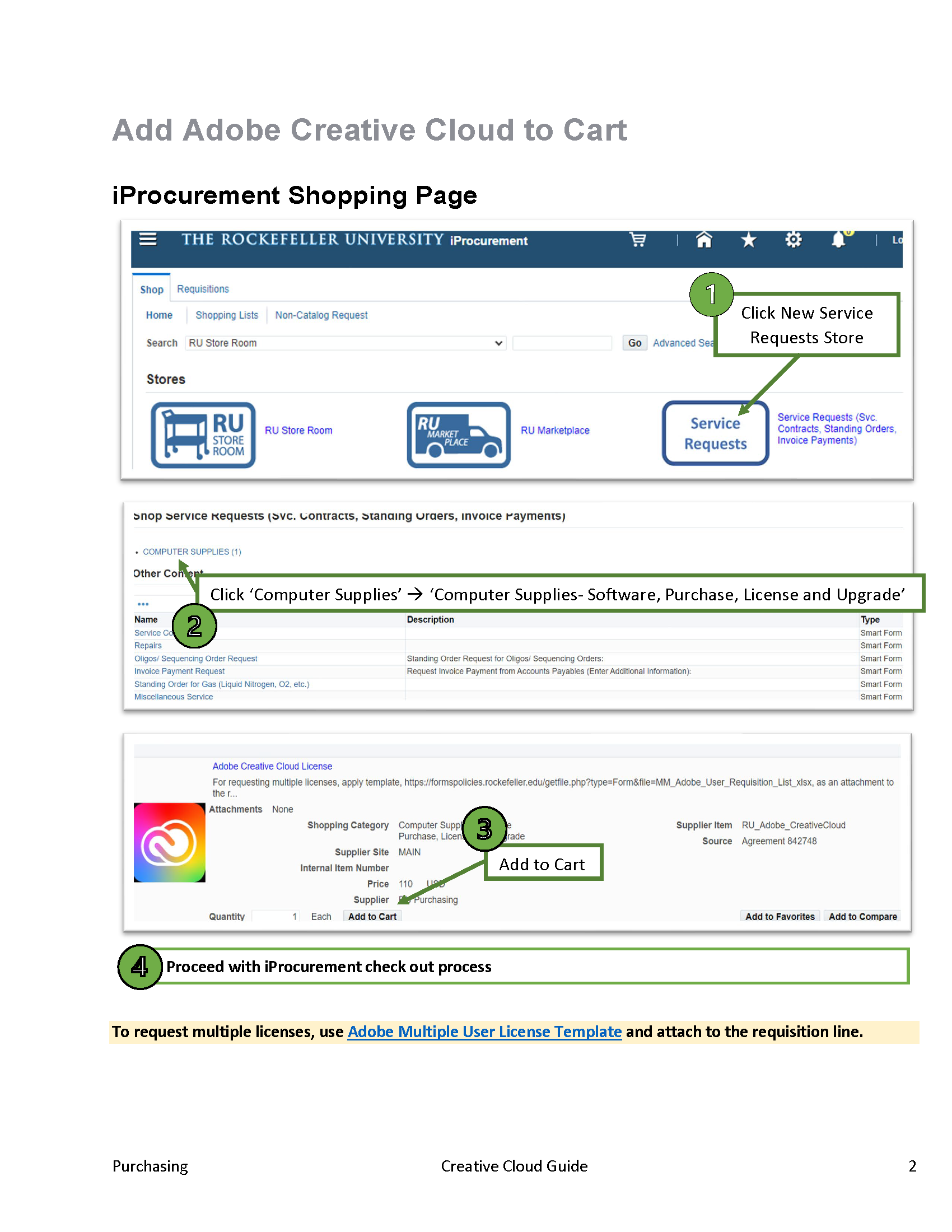
Task: Open the RU Store Room icon
Action: coord(203,435)
